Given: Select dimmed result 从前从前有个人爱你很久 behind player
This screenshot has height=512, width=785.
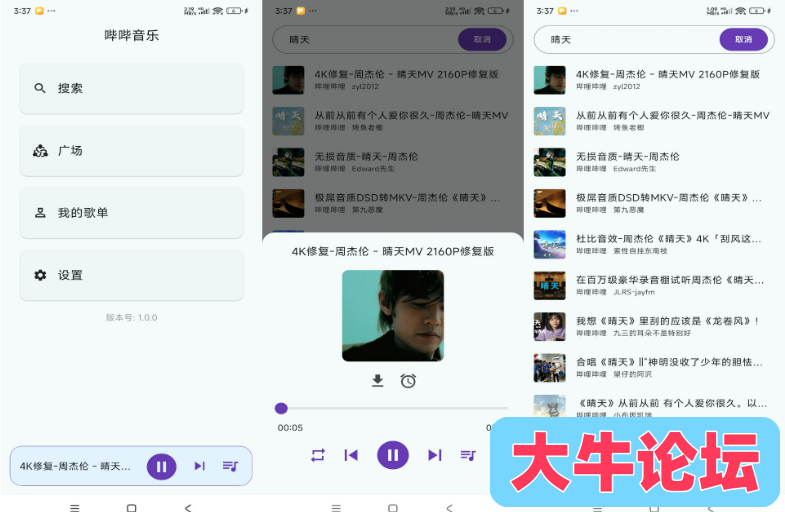Looking at the screenshot, I should (x=393, y=121).
